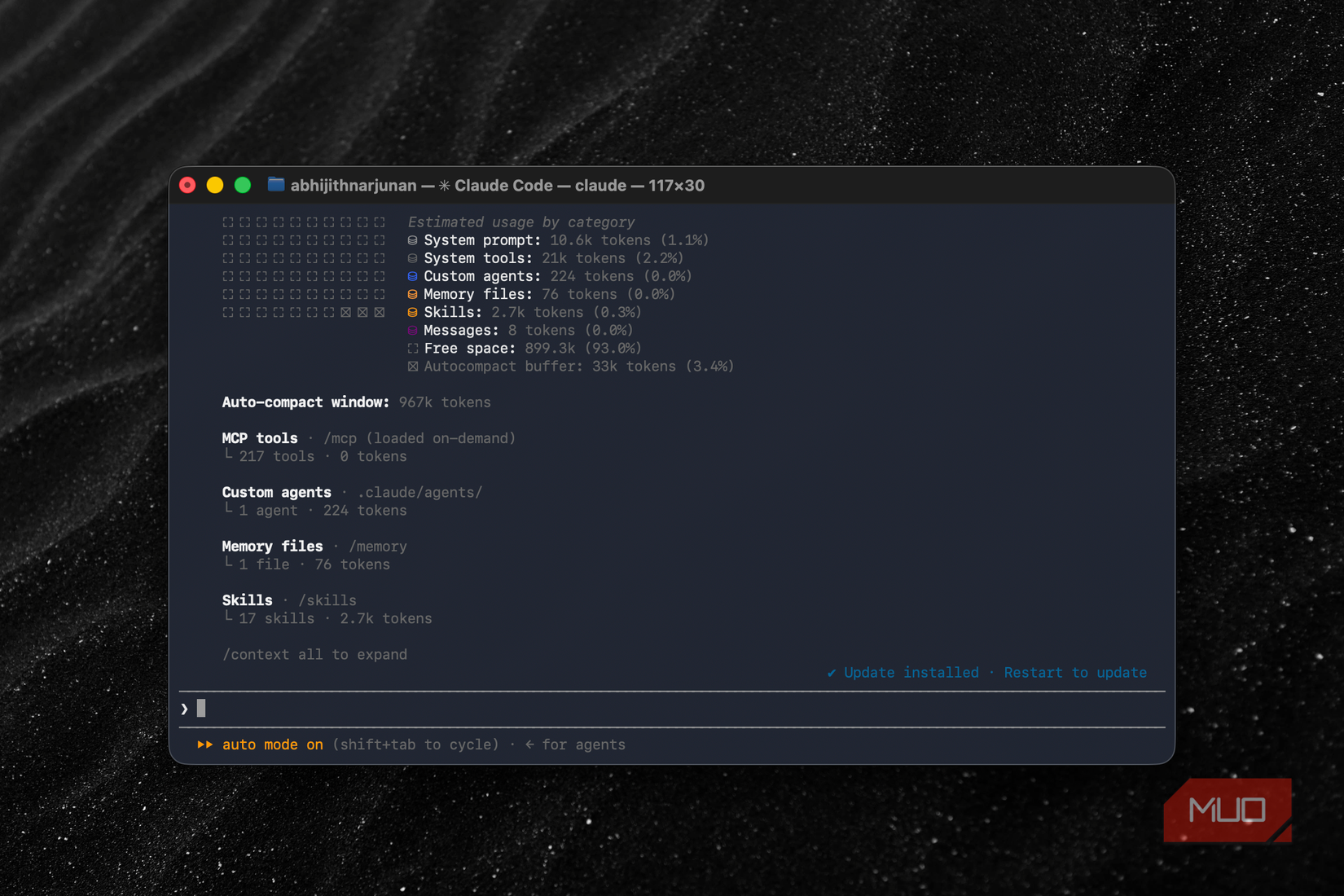The image size is (1344, 896).
Task: Click 'Update installed' status text
Action: 911,673
